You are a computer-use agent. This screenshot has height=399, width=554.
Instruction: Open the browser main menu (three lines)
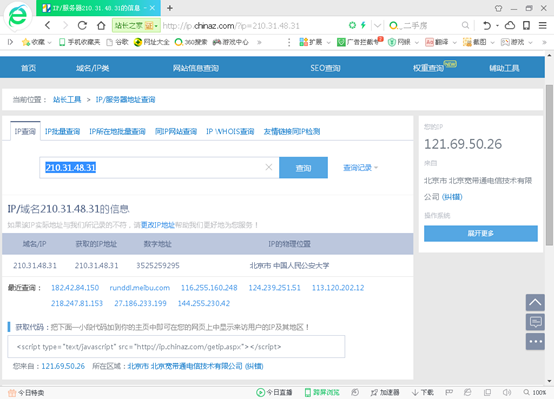click(543, 25)
